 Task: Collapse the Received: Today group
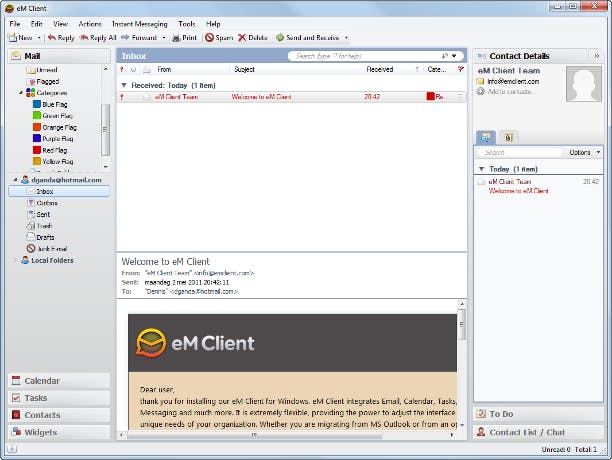124,85
